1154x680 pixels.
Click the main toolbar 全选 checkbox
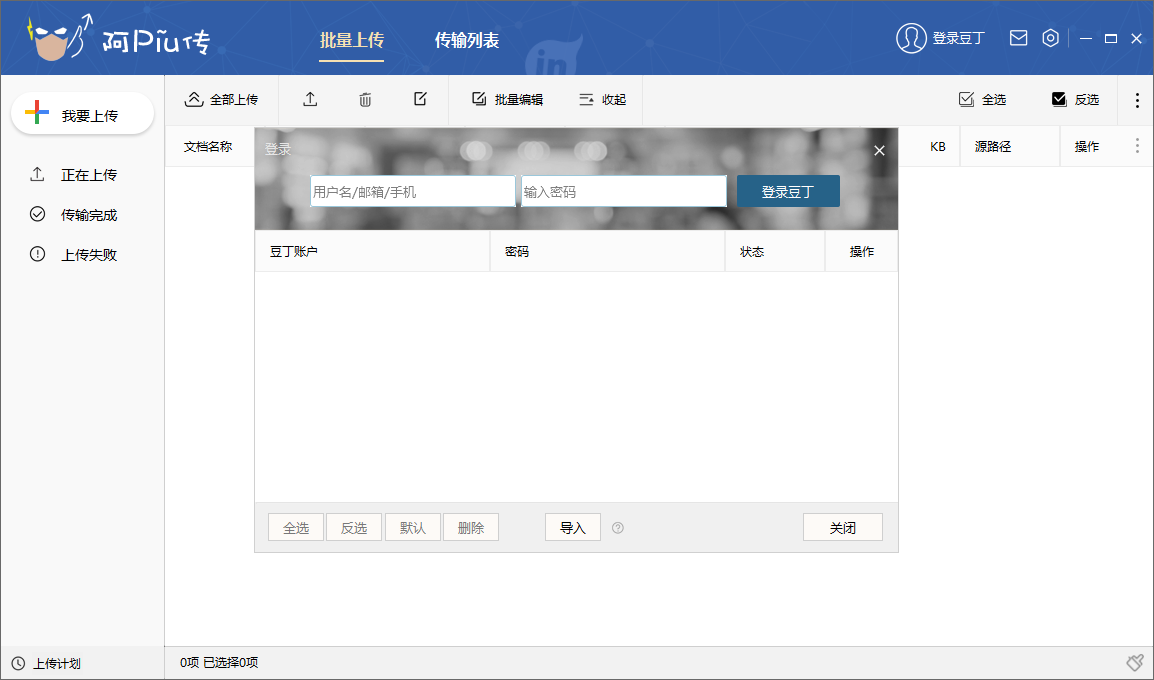(x=982, y=99)
